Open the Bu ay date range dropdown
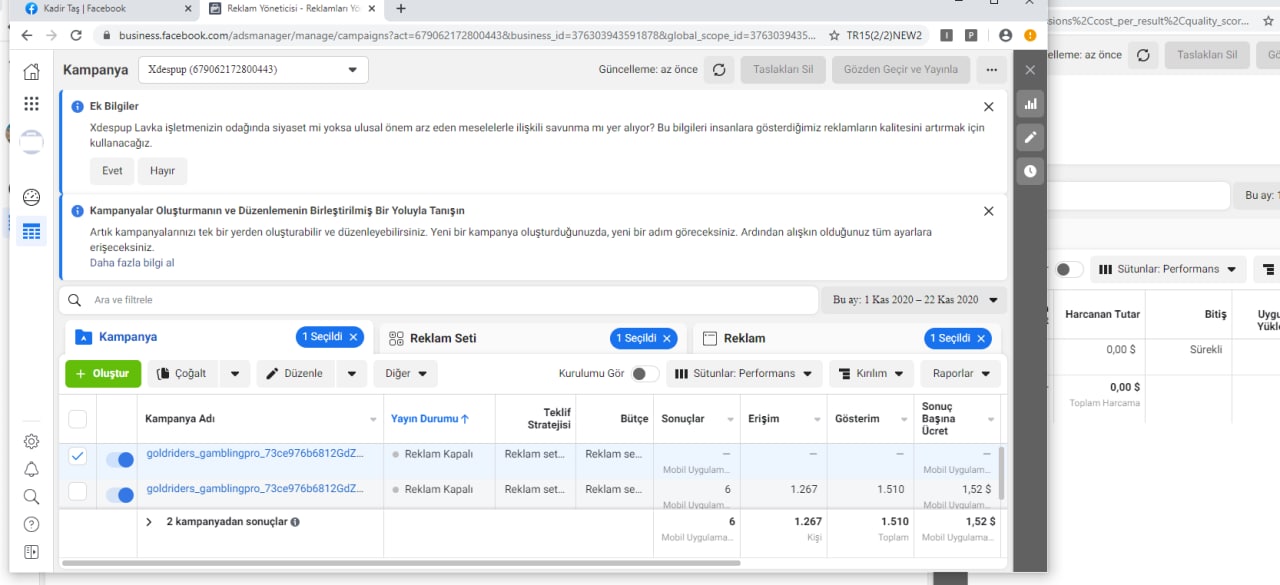The width and height of the screenshot is (1280, 585). [x=914, y=300]
